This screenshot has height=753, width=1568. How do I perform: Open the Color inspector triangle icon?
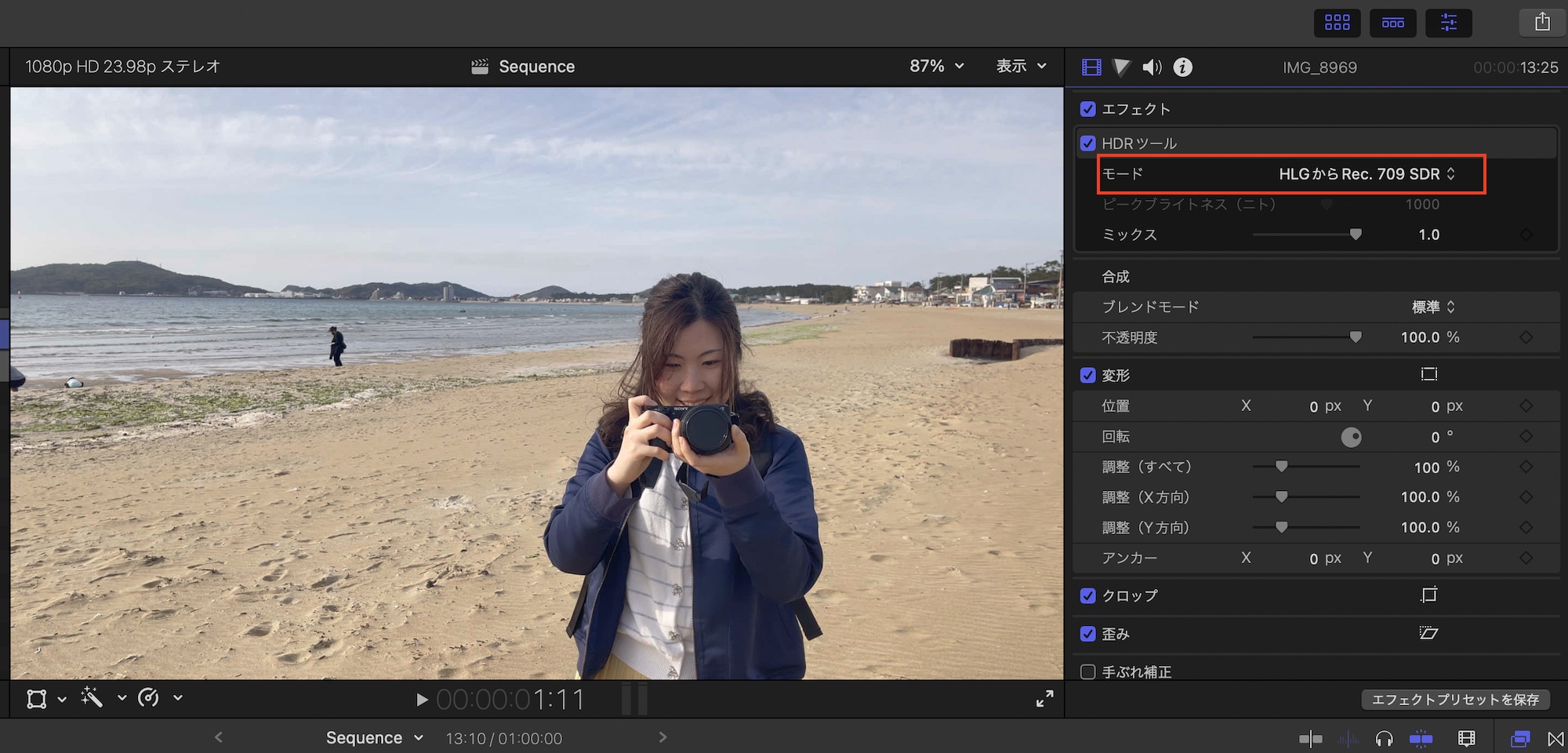click(1122, 67)
